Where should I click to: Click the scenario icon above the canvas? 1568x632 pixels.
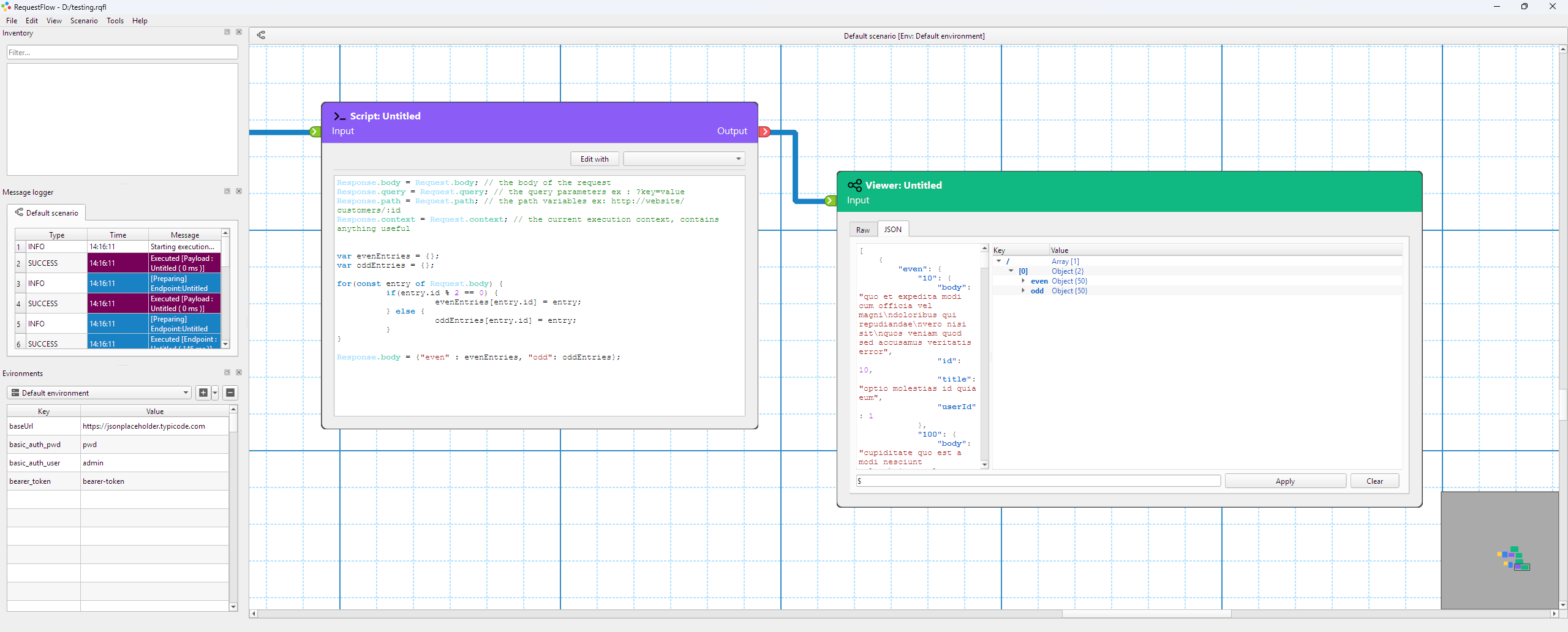click(261, 35)
